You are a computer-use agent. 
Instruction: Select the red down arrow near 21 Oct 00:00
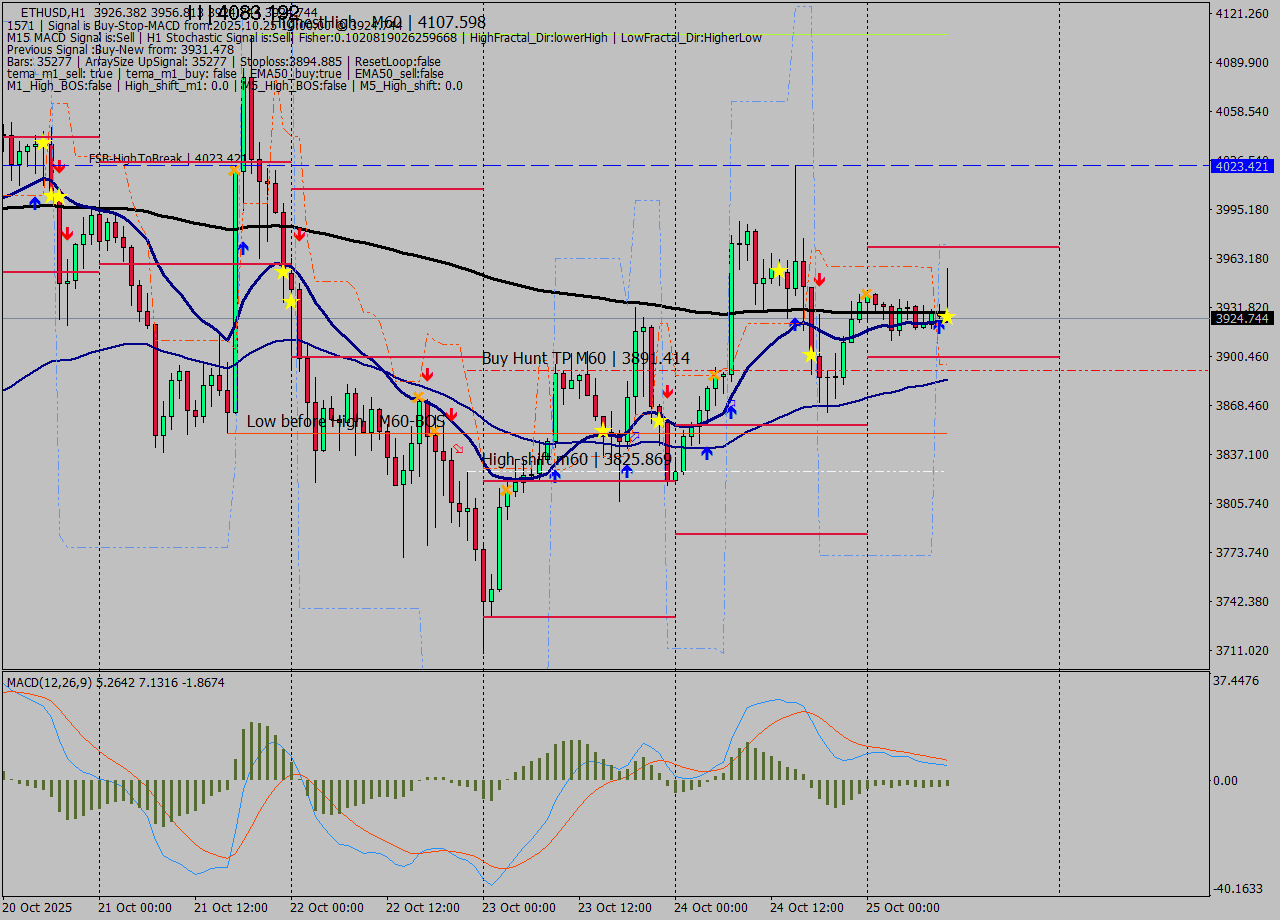[68, 233]
